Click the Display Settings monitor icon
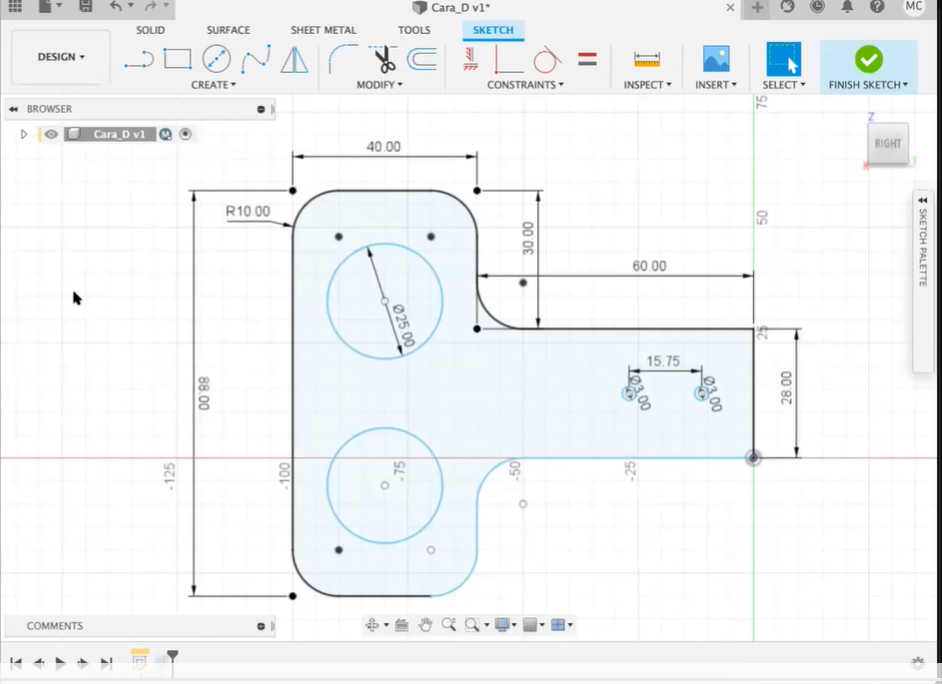This screenshot has height=684, width=942. (x=502, y=625)
